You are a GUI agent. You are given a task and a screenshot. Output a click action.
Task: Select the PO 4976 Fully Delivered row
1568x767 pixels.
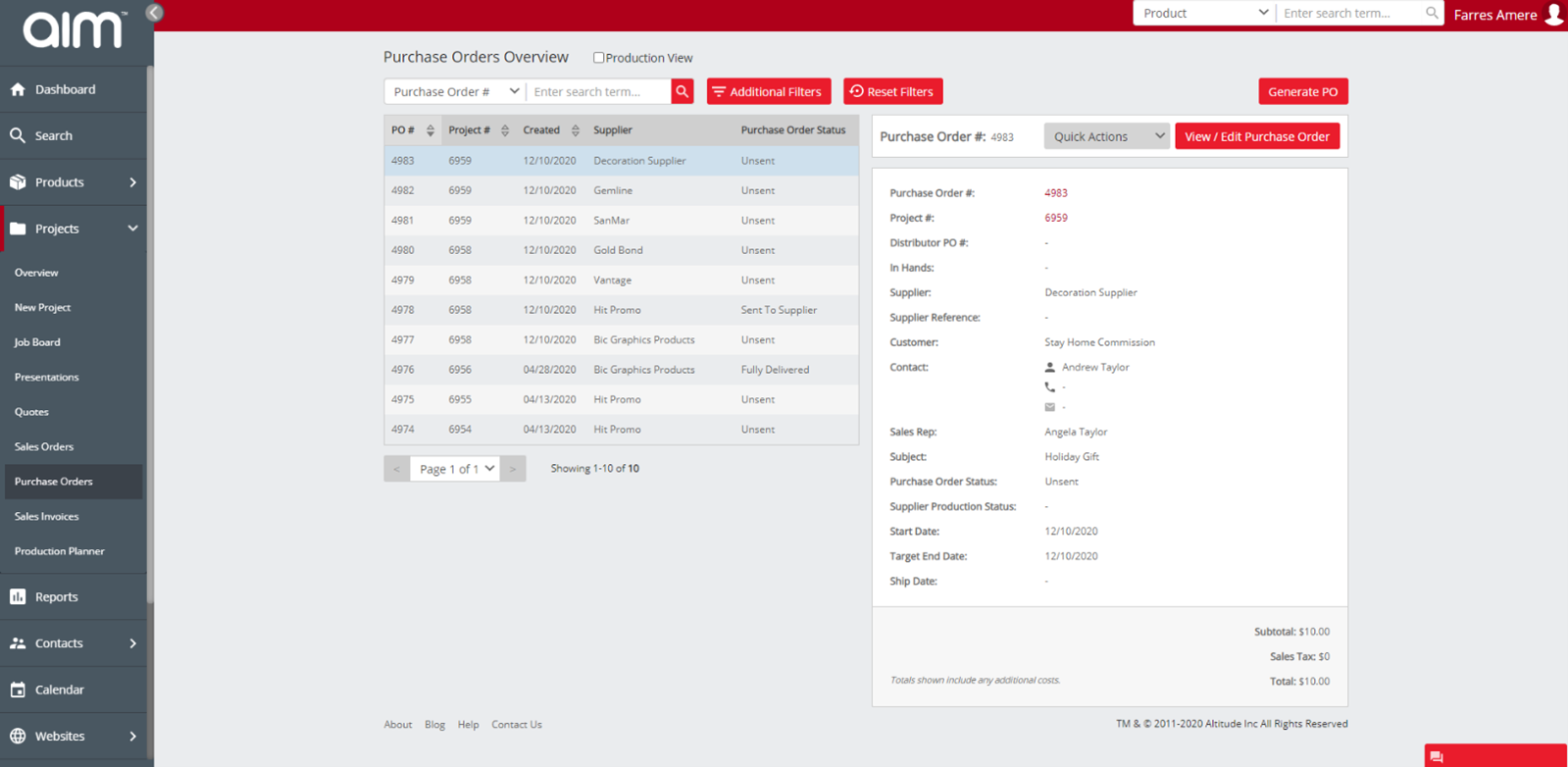pos(621,370)
